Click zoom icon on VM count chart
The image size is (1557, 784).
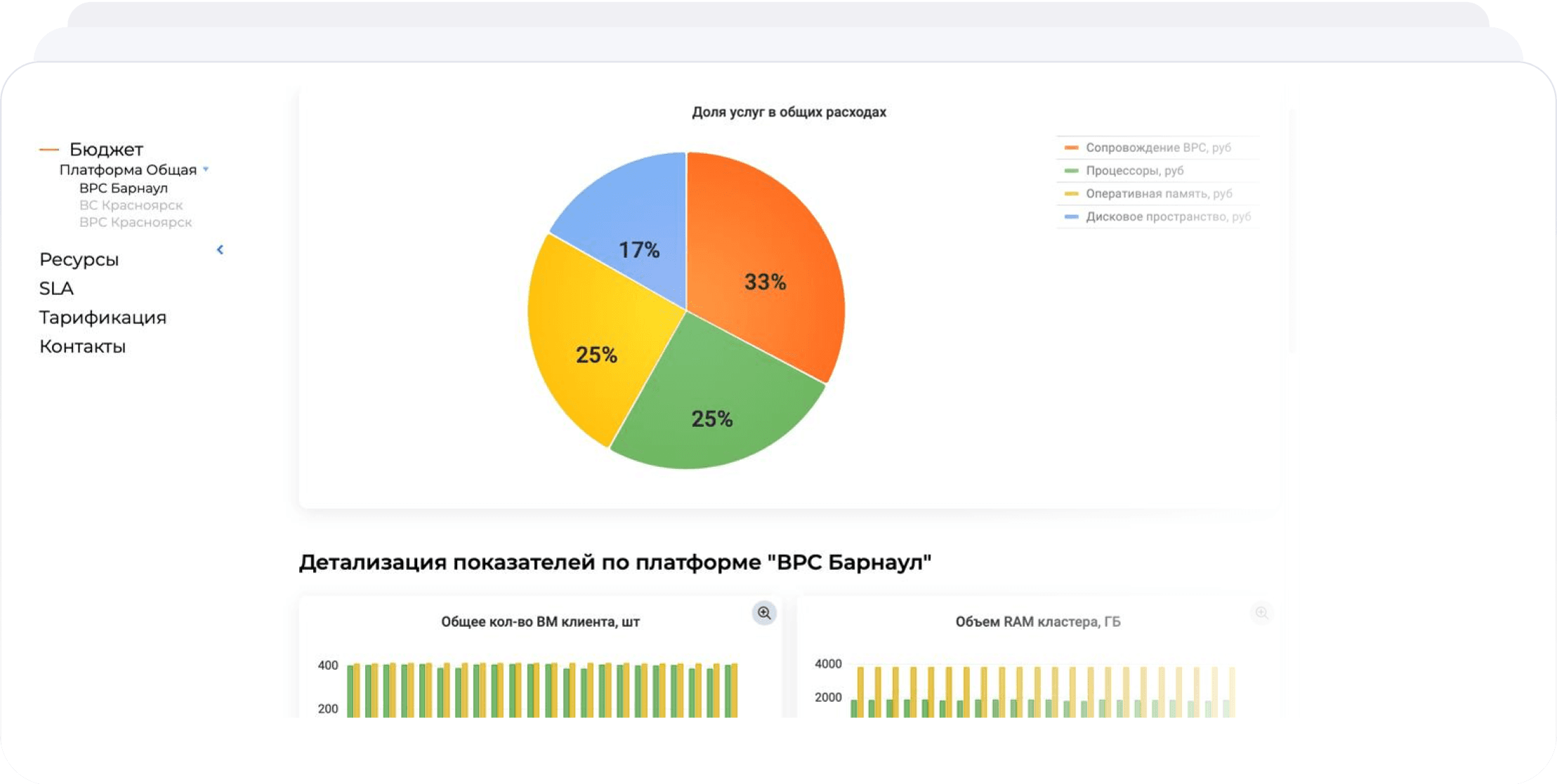click(x=764, y=613)
